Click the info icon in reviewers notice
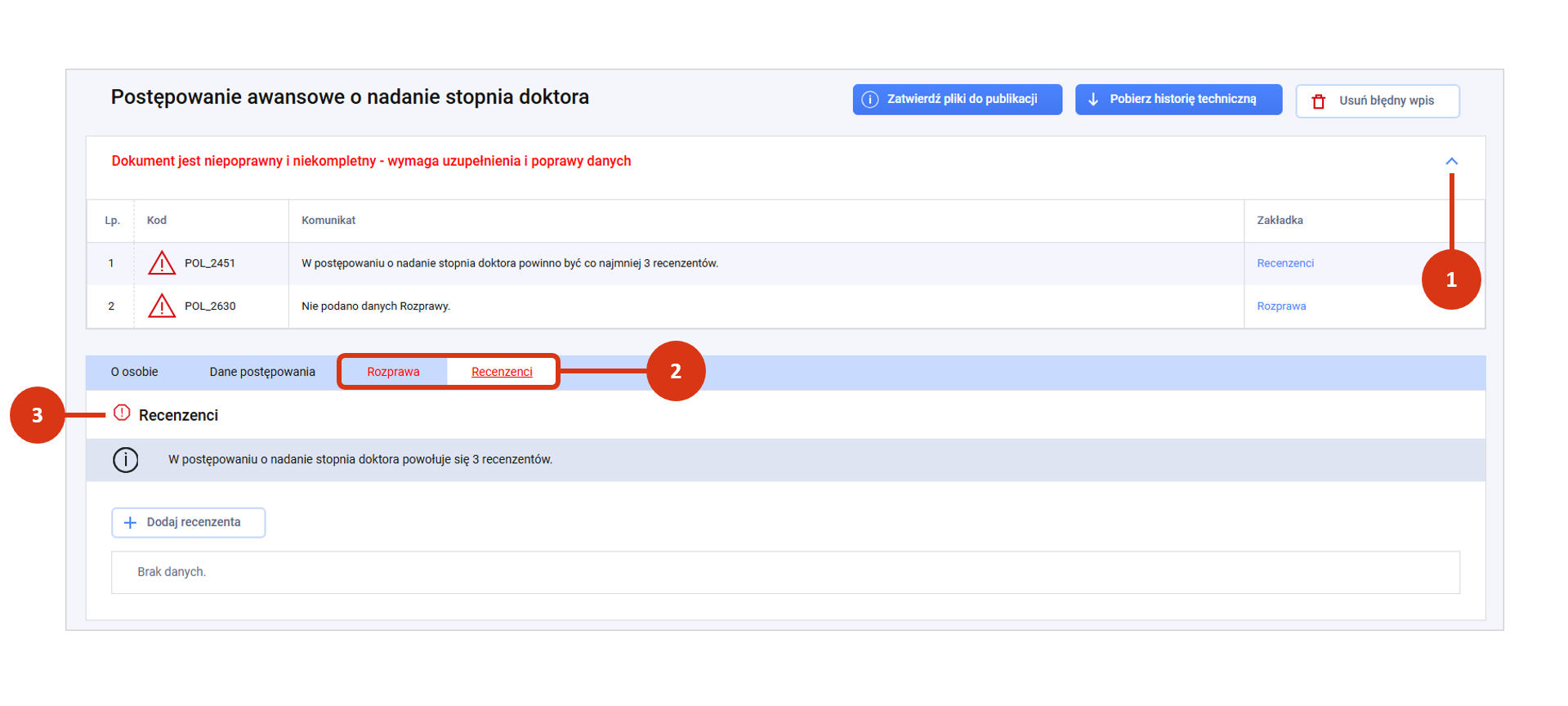Screen dimensions: 1568x706 [126, 460]
